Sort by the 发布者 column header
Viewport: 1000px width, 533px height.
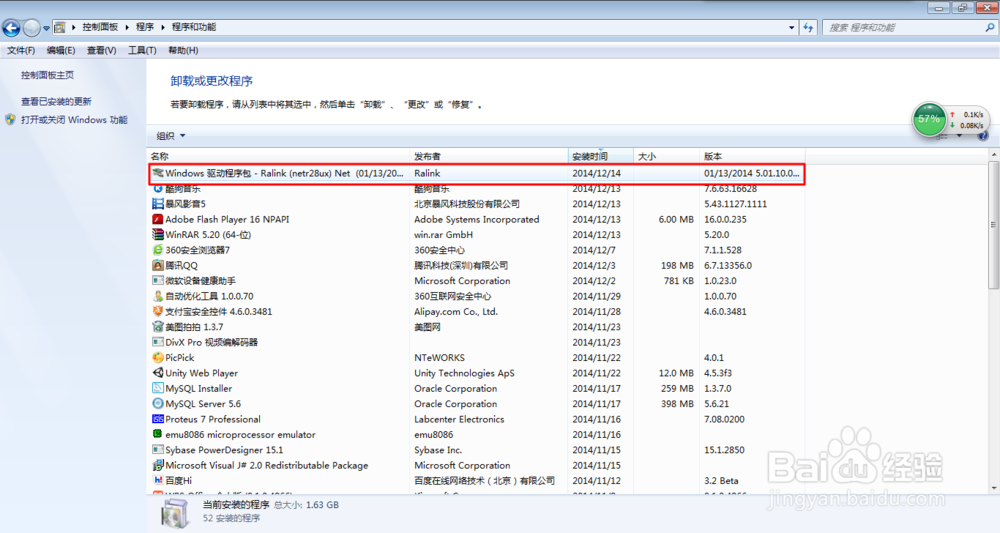(489, 156)
